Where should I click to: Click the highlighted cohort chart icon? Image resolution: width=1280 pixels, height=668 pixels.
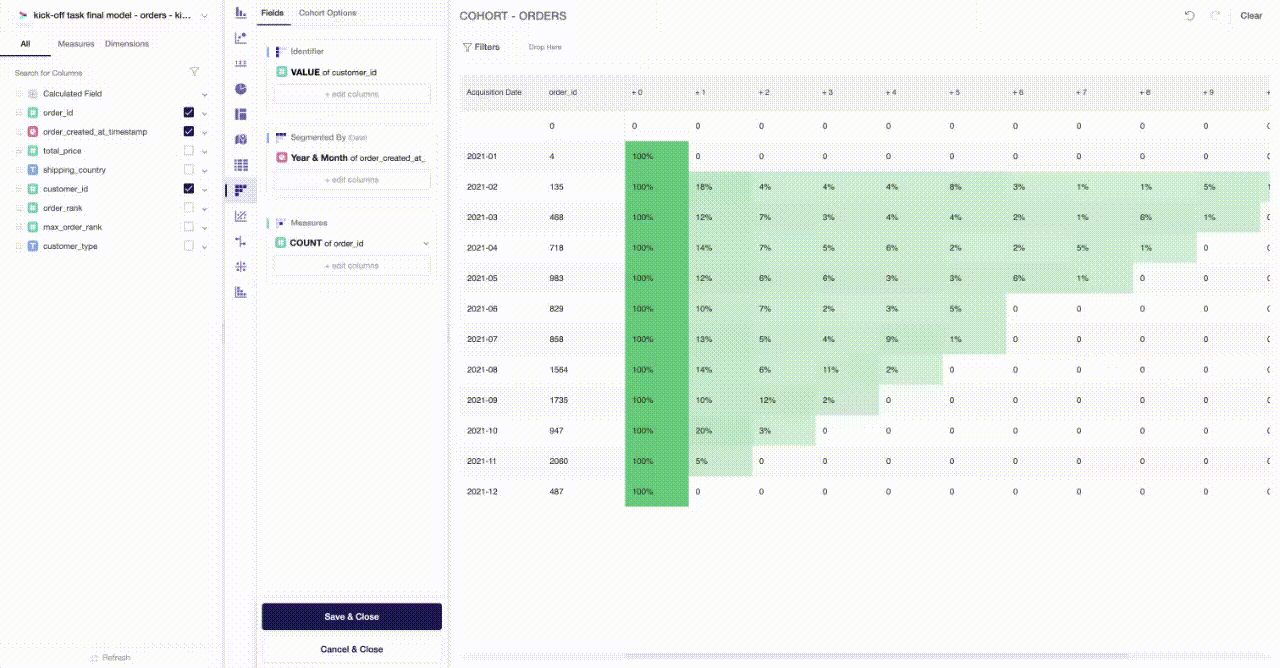pos(239,188)
